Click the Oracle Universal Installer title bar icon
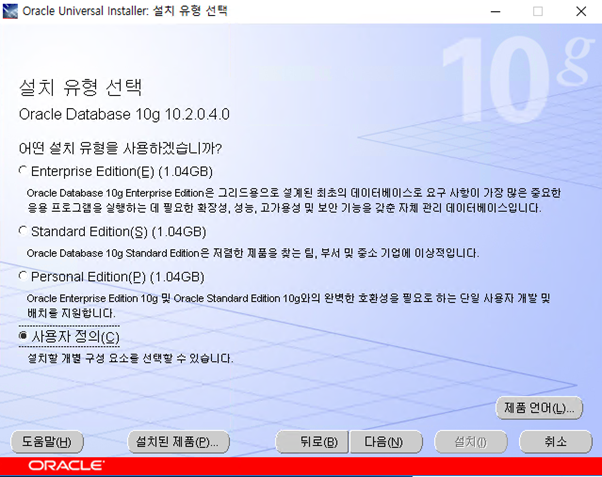Image resolution: width=602 pixels, height=477 pixels. (x=10, y=11)
